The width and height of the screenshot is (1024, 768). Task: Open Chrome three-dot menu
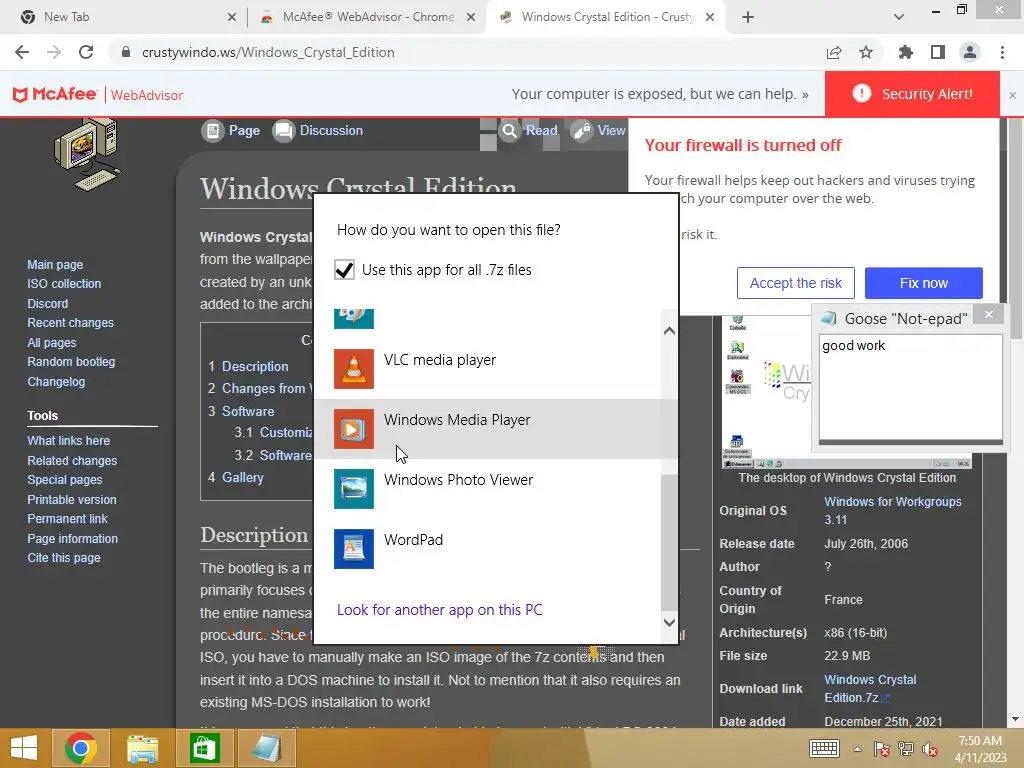click(1002, 52)
